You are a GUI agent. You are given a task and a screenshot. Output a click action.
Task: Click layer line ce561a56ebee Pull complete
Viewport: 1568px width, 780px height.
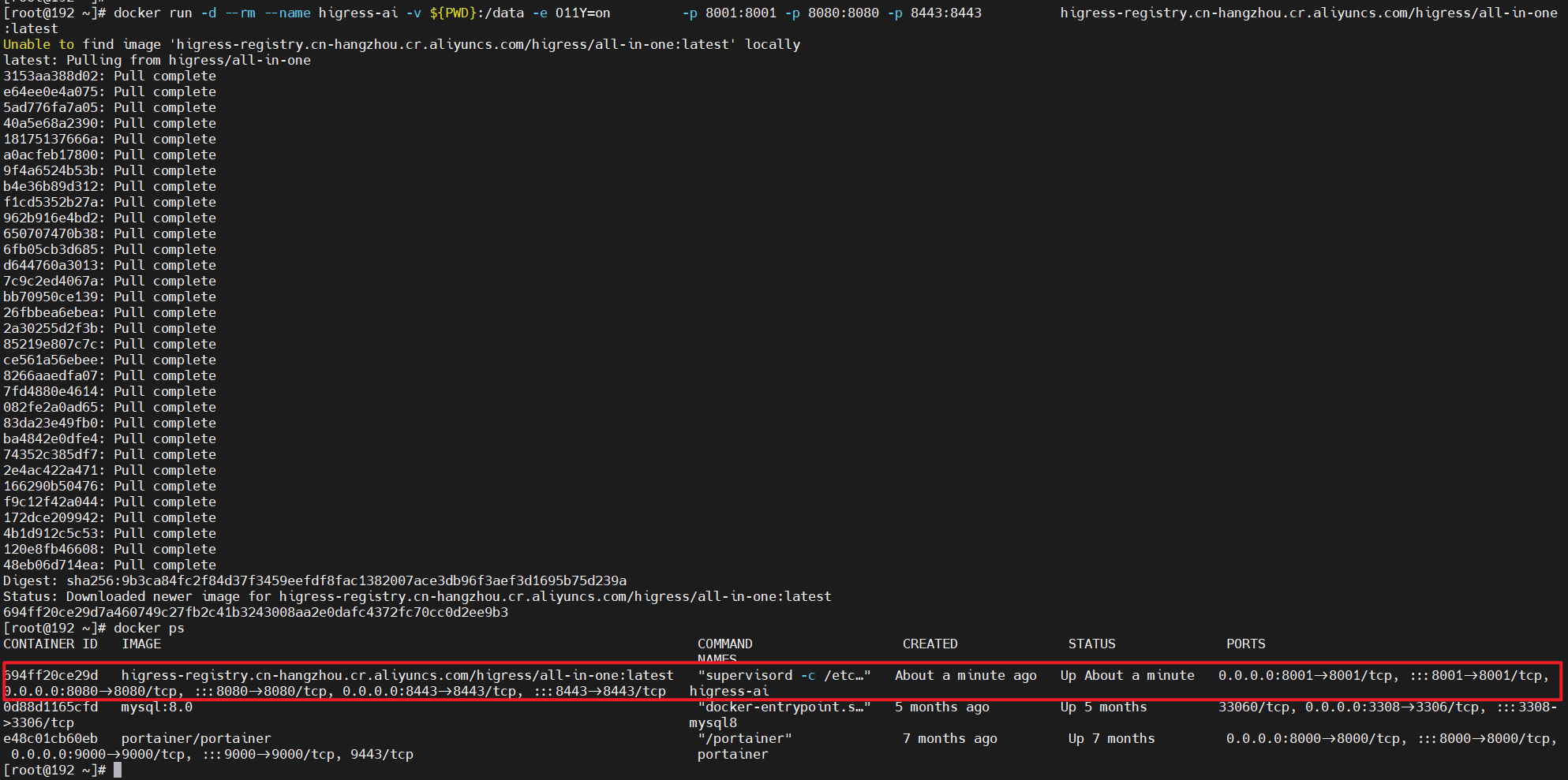[x=110, y=360]
